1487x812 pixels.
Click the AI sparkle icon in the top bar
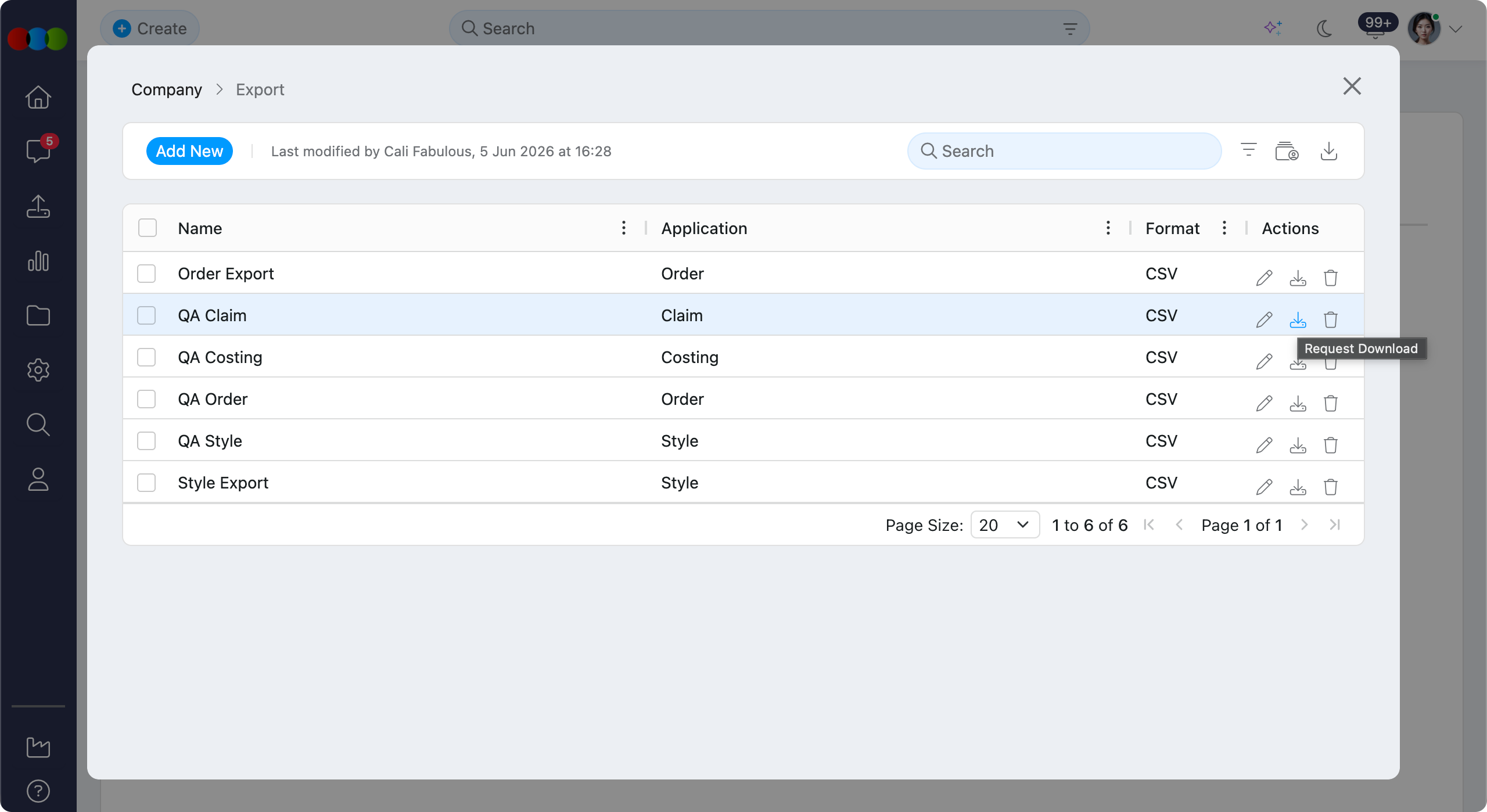[x=1273, y=28]
